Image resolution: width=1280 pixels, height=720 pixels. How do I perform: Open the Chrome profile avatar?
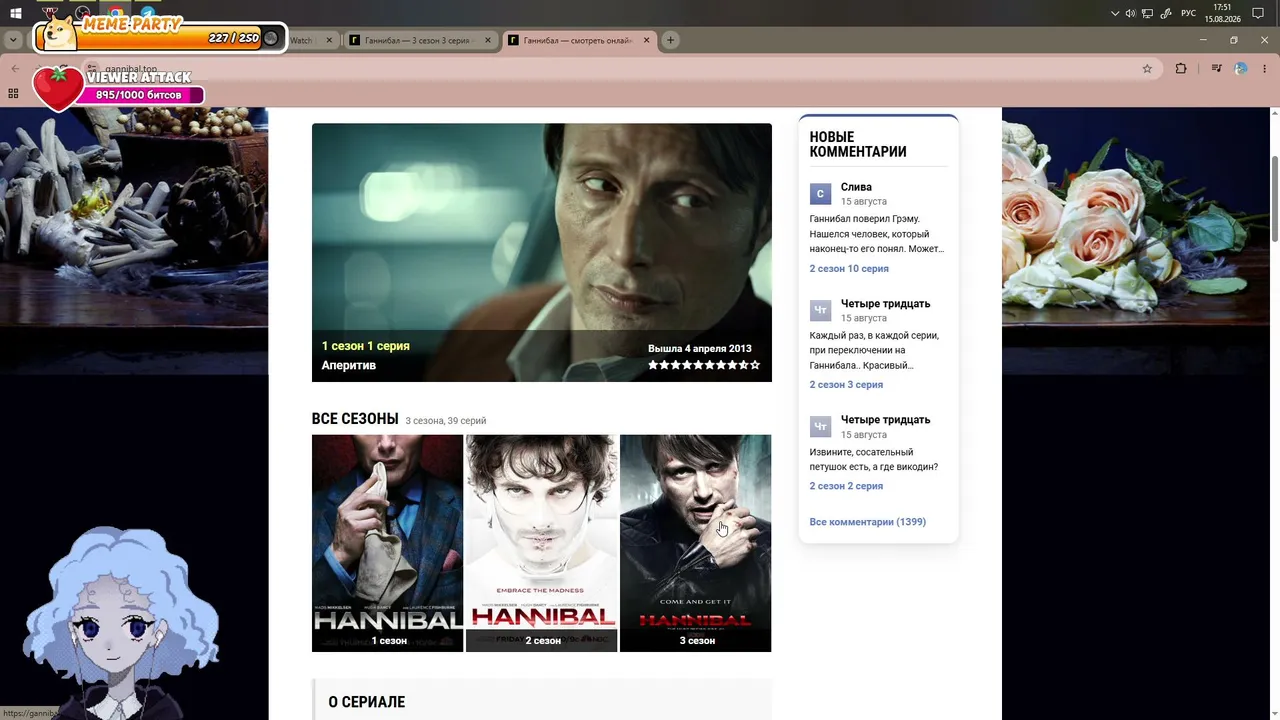[1241, 68]
